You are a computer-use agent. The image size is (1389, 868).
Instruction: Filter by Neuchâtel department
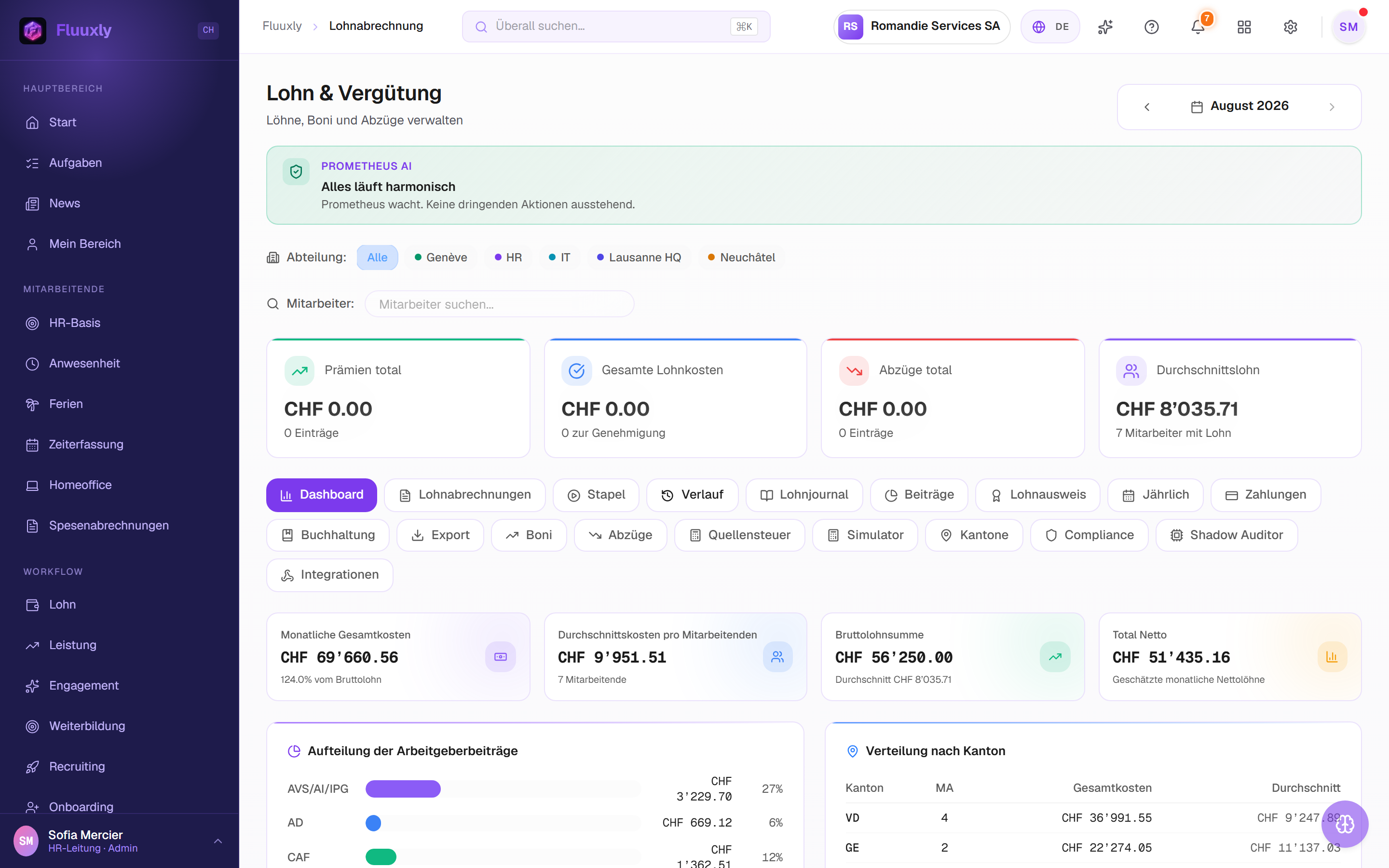(x=741, y=257)
